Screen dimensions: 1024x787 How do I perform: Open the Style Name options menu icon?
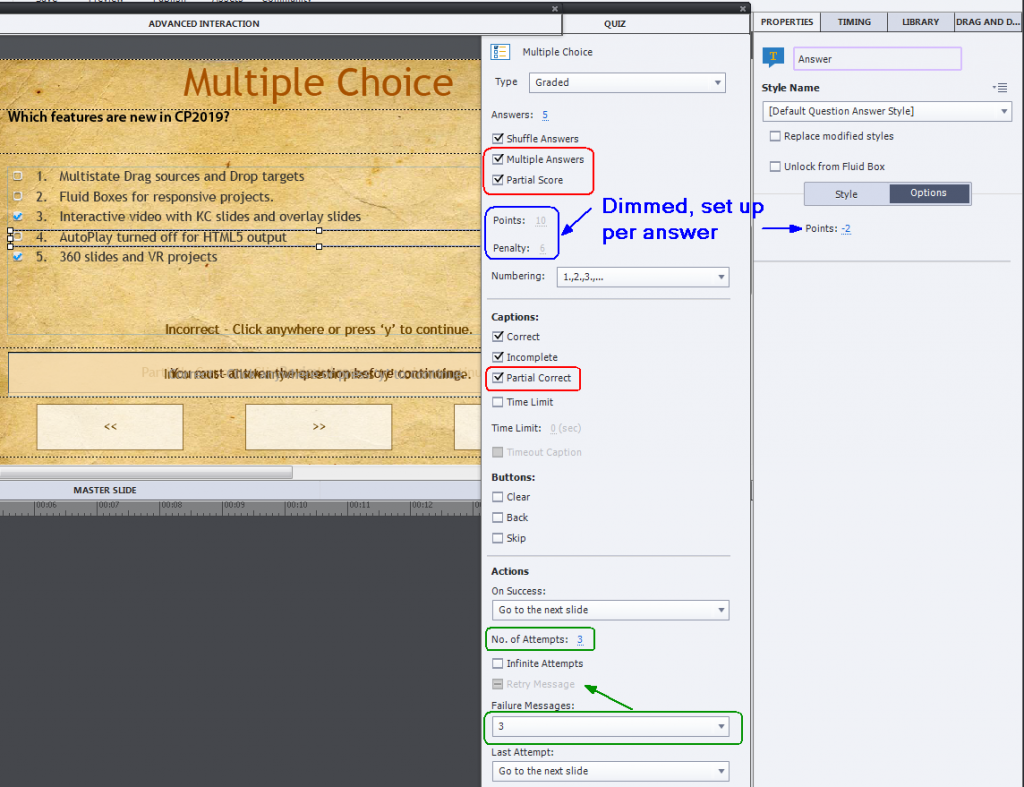[999, 88]
